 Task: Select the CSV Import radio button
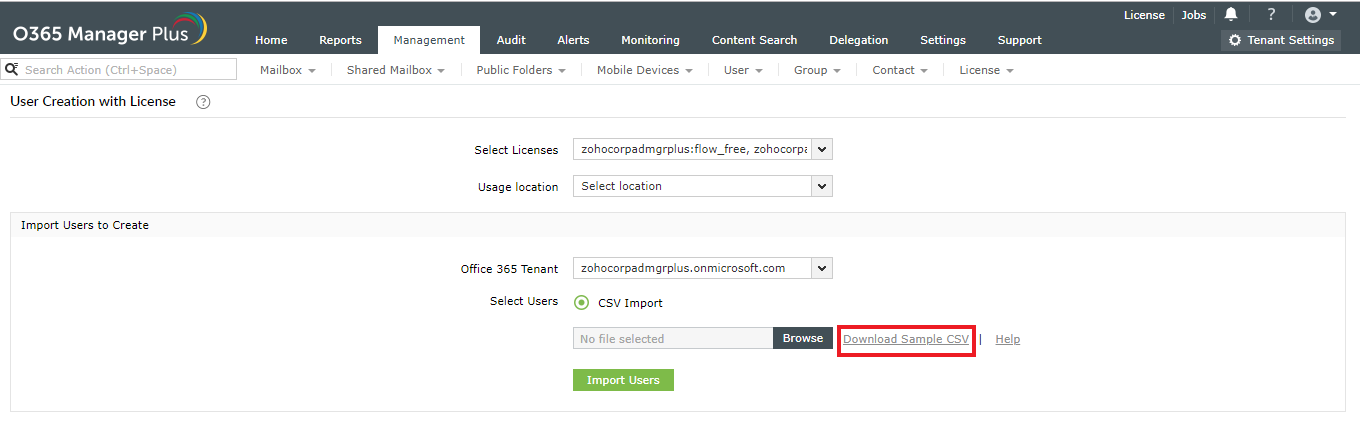pos(581,303)
